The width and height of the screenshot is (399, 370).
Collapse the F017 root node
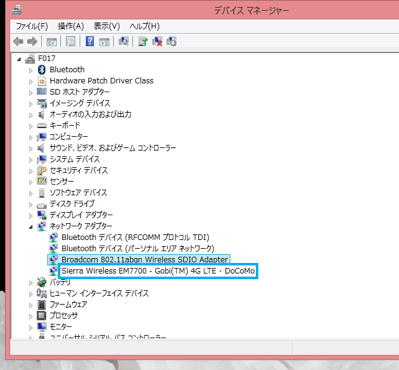[x=19, y=59]
